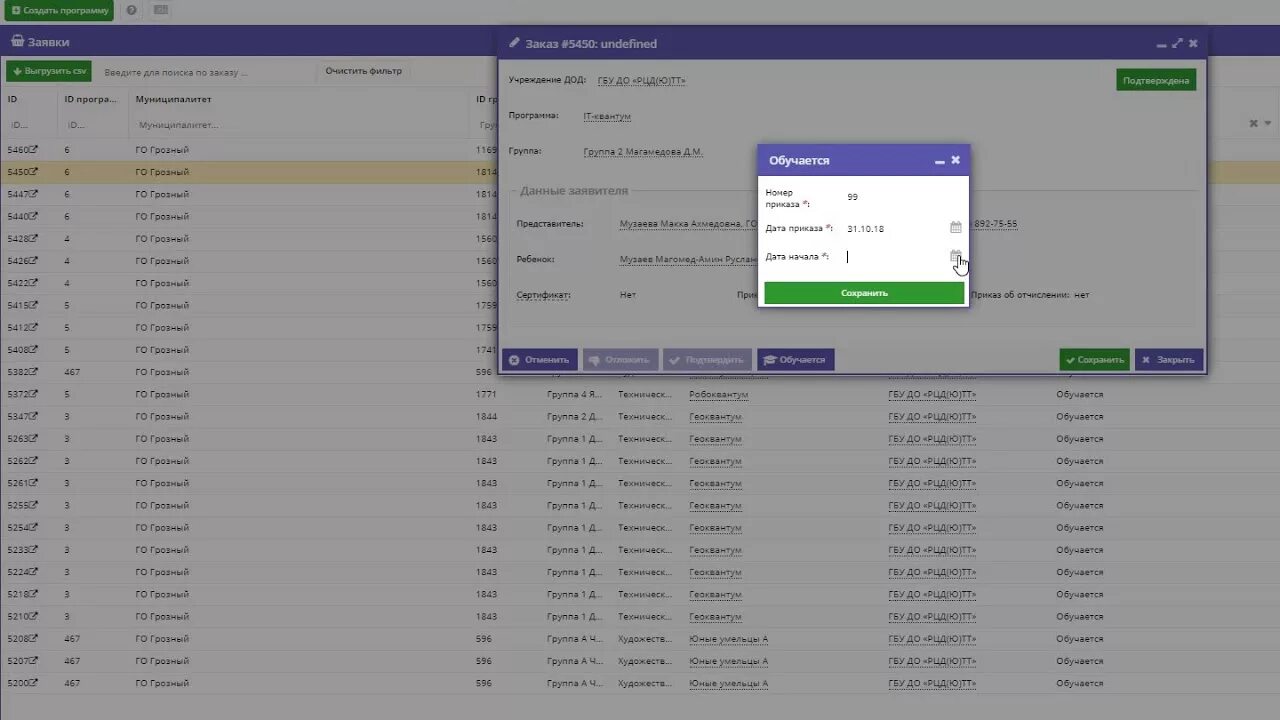Click the keyboard icon in top toolbar
The image size is (1280, 720).
coord(161,10)
